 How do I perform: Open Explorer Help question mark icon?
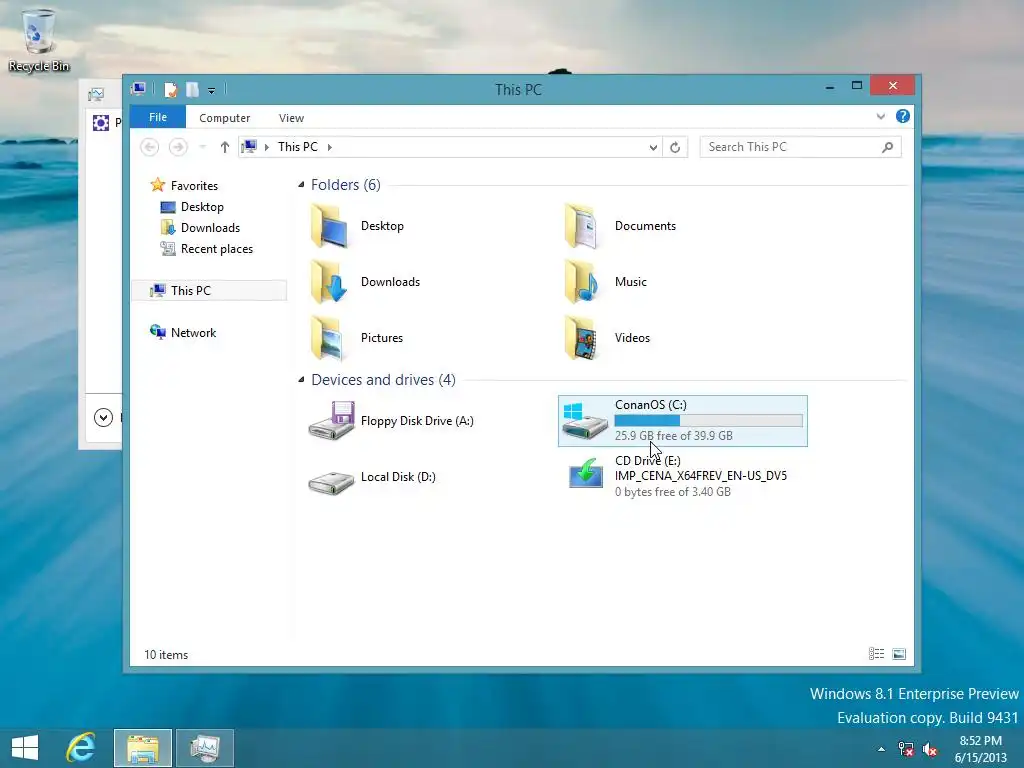[x=903, y=116]
